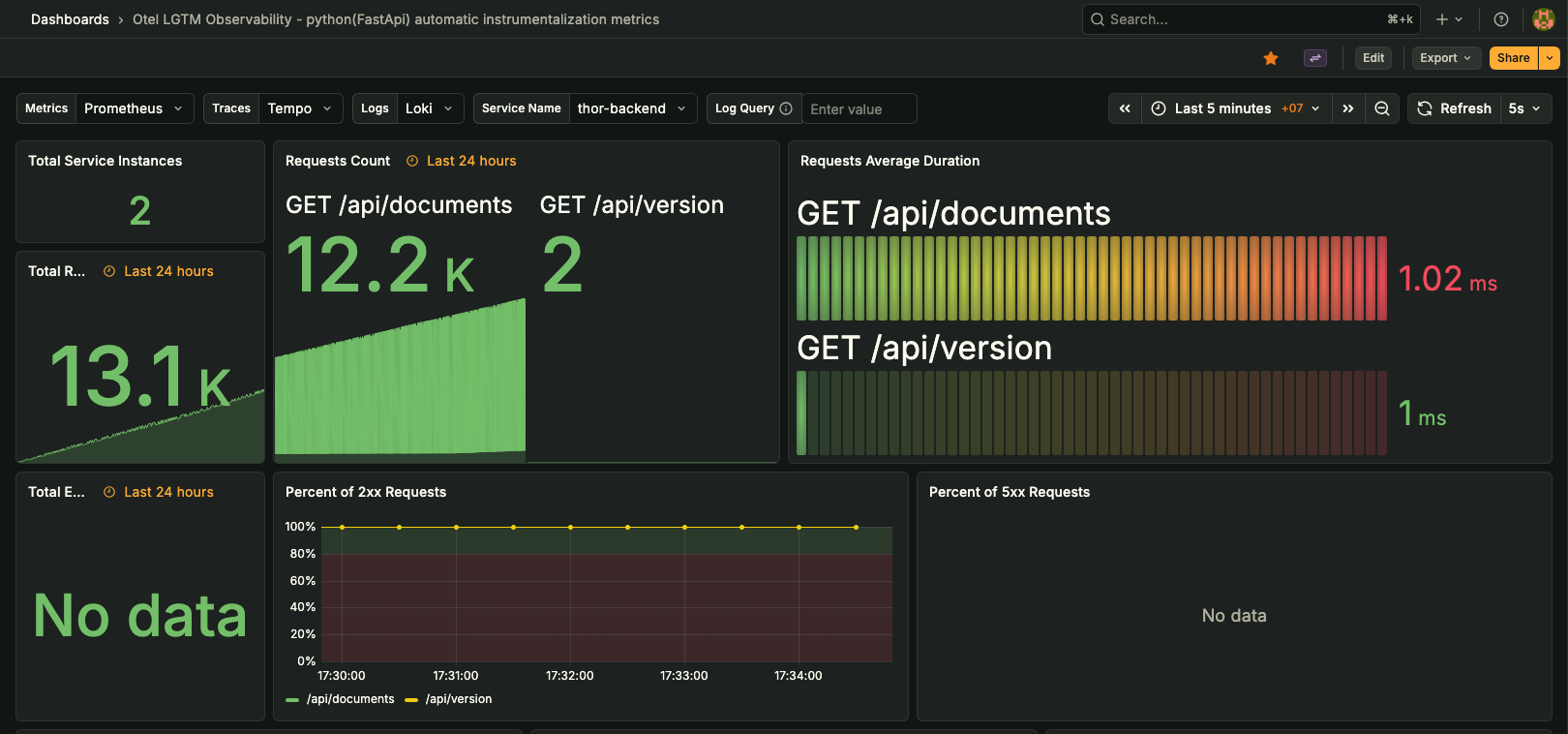
Task: Zoom out the time range
Action: pyautogui.click(x=1382, y=108)
